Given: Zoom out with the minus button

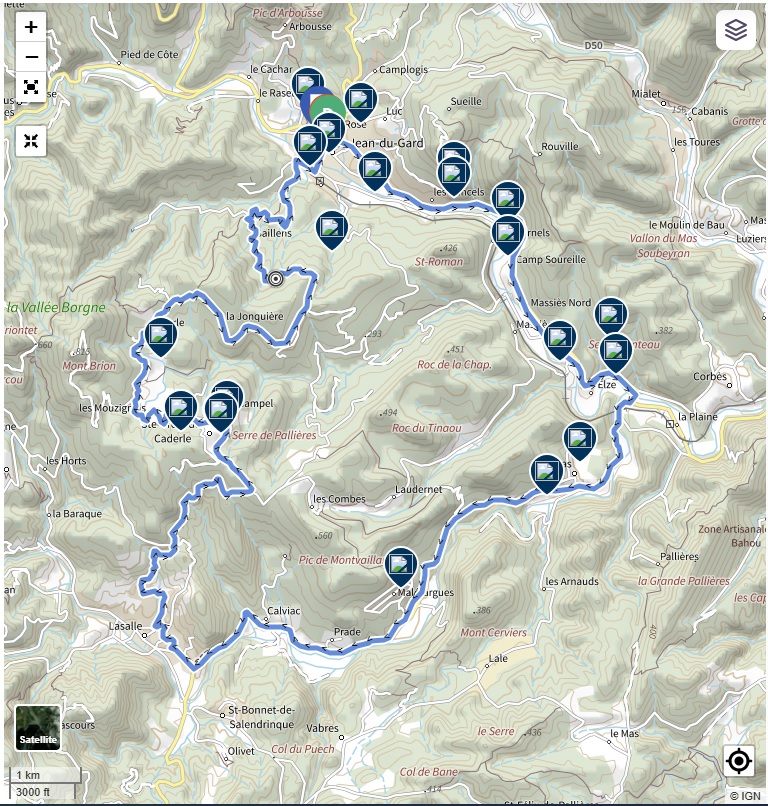Looking at the screenshot, I should click(x=31, y=57).
